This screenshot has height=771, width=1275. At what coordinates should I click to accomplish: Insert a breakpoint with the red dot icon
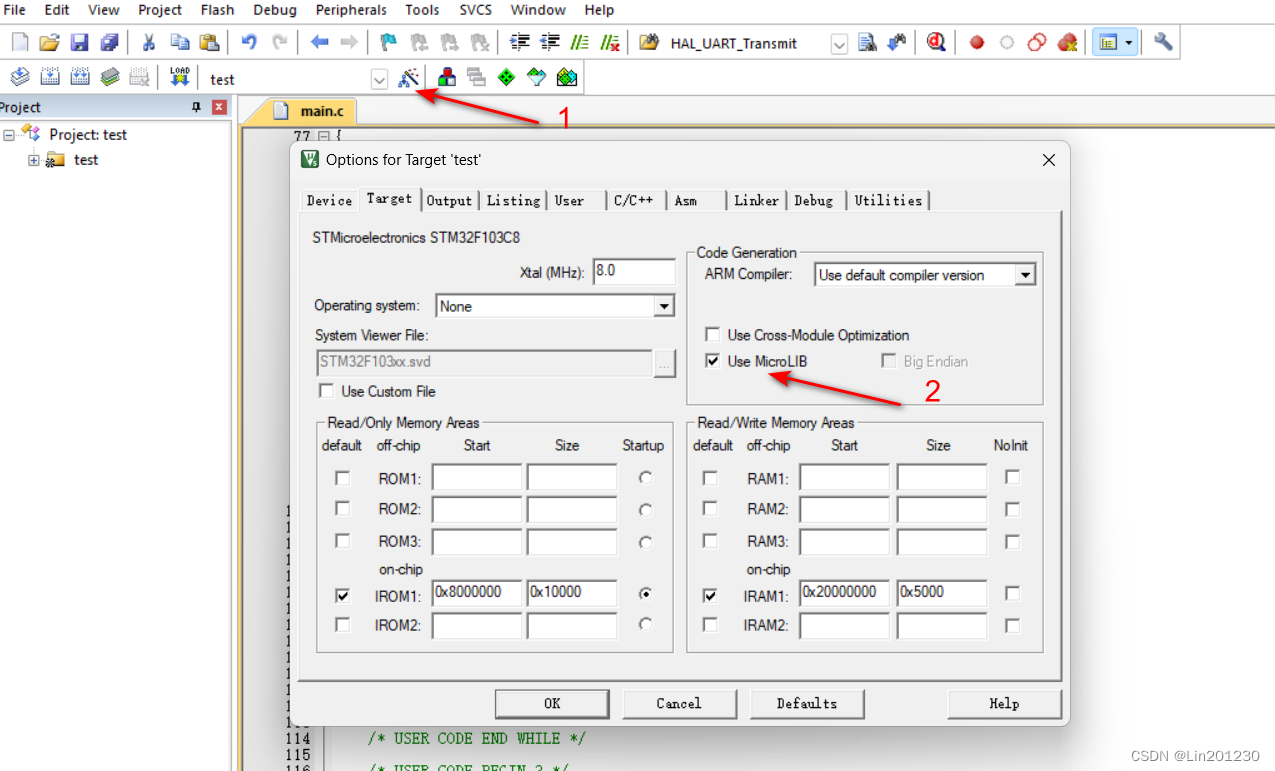click(x=977, y=42)
